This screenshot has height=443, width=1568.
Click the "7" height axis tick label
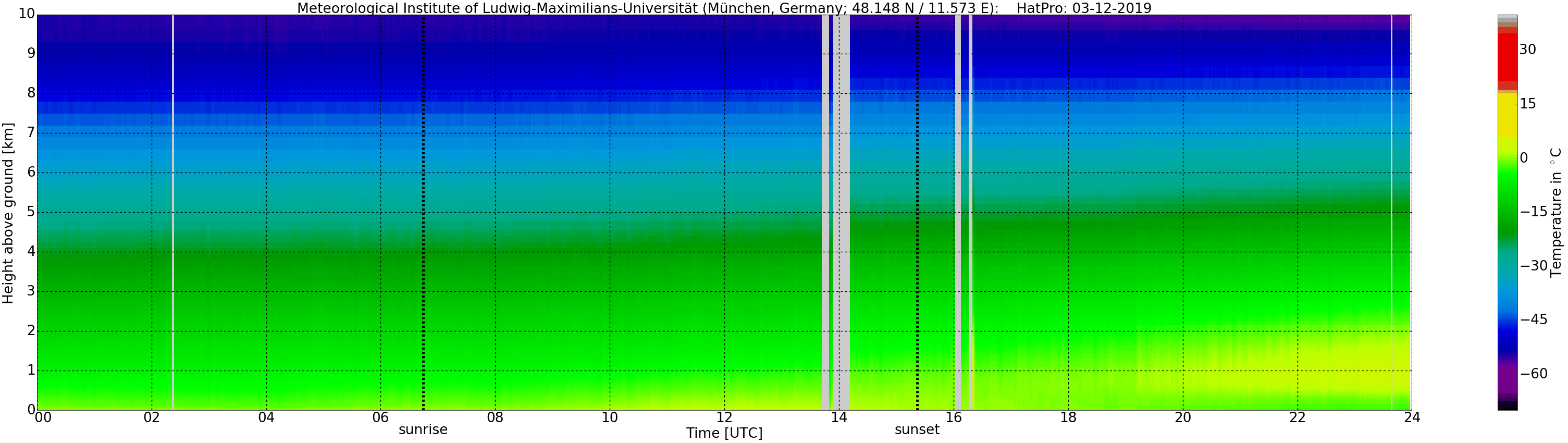pos(31,133)
